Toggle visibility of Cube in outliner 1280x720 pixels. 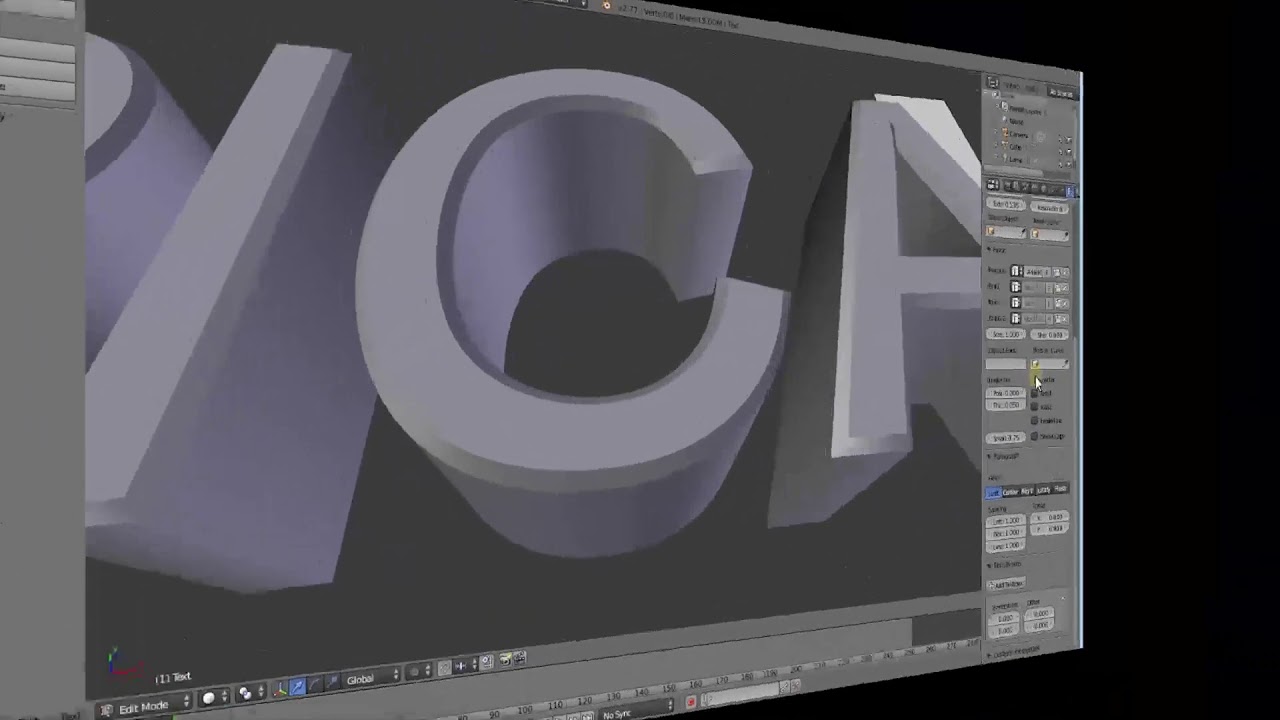pyautogui.click(x=1060, y=151)
